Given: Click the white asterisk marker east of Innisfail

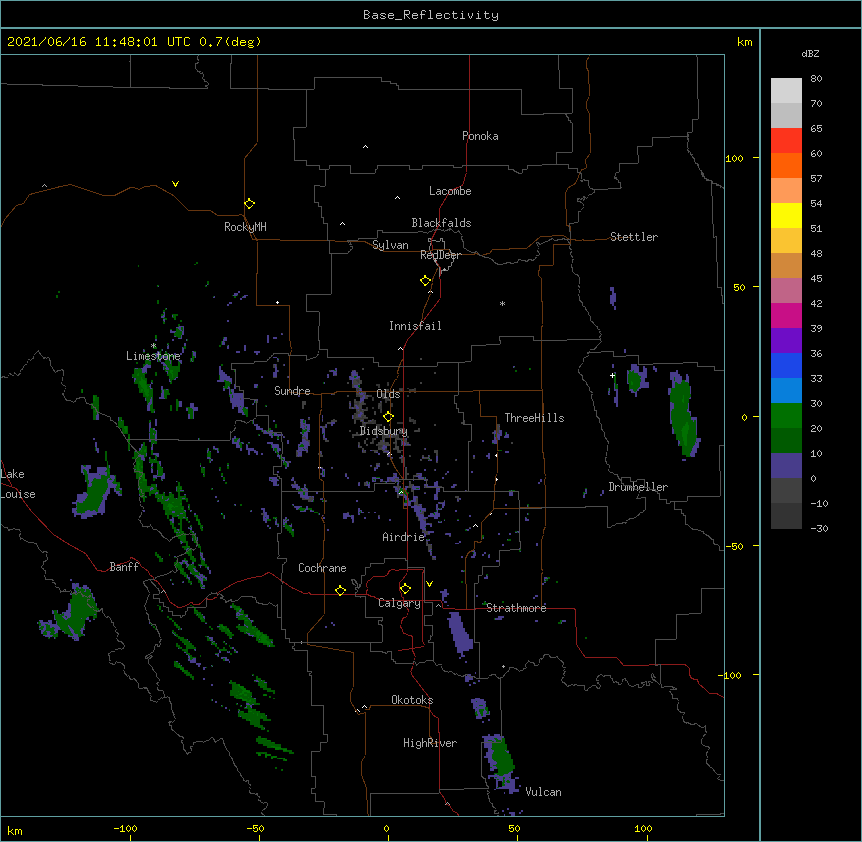Looking at the screenshot, I should pos(502,303).
